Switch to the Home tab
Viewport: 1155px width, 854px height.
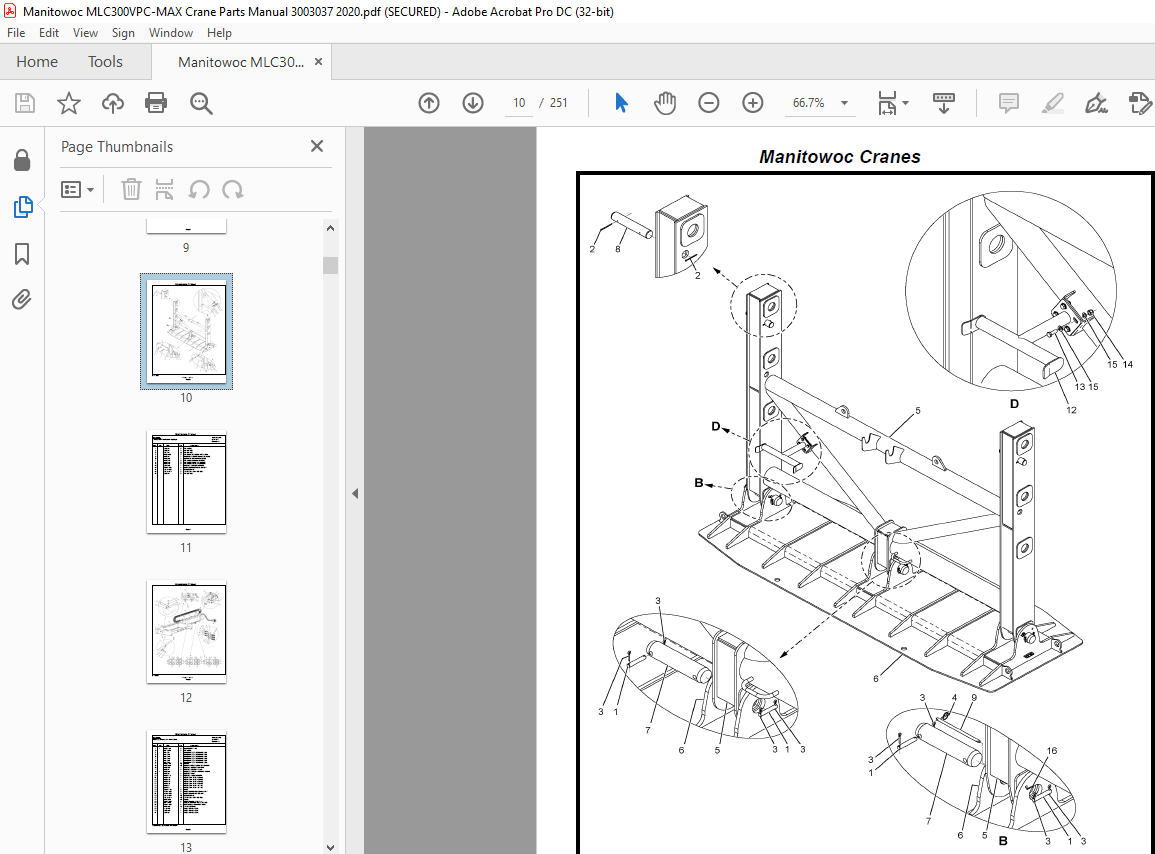(x=37, y=62)
